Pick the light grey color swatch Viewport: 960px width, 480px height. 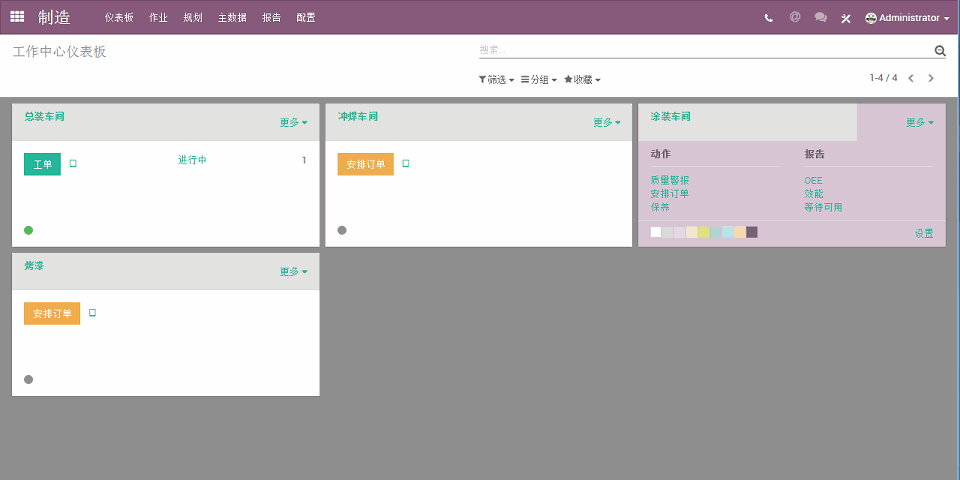pos(668,232)
